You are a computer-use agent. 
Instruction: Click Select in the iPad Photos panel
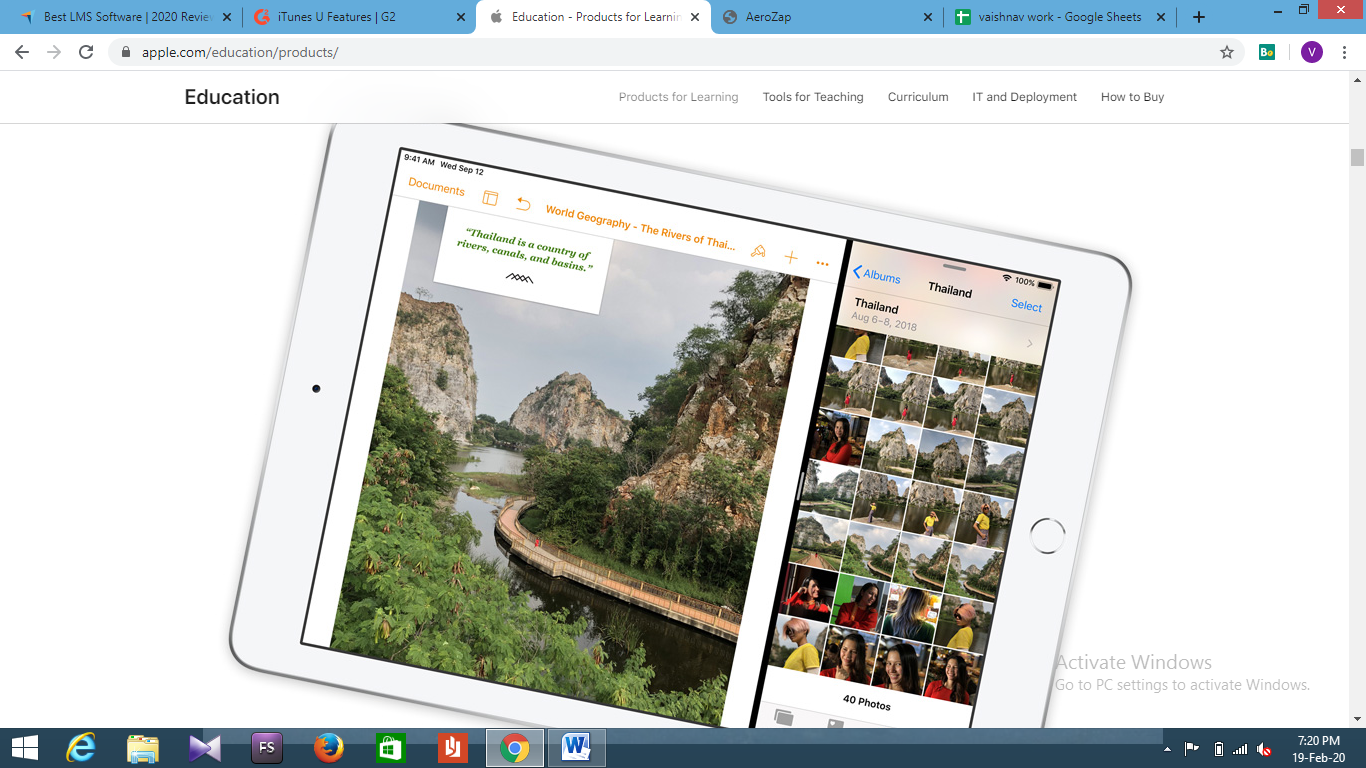(1027, 305)
